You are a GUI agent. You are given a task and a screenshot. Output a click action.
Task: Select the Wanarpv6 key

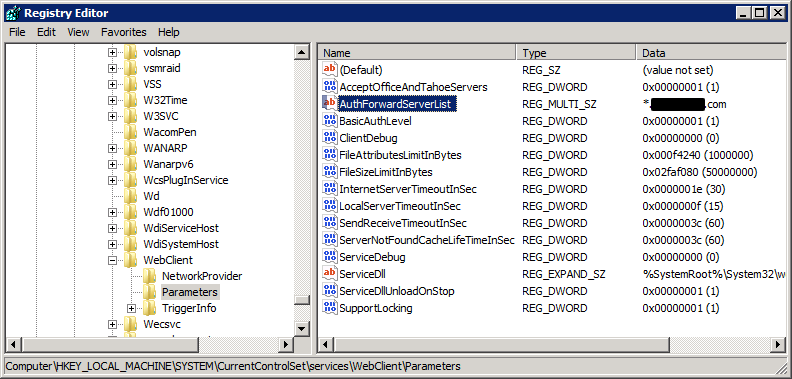pyautogui.click(x=168, y=164)
